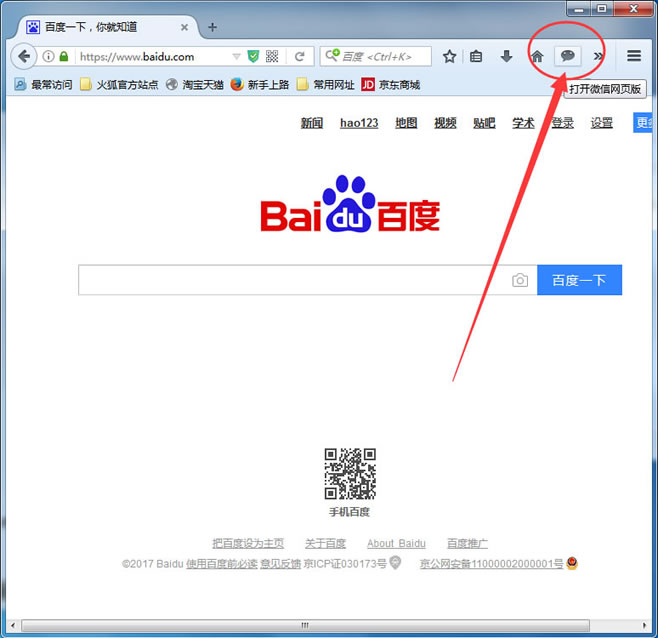Open the 视频 link
The height and width of the screenshot is (638, 658).
(445, 123)
